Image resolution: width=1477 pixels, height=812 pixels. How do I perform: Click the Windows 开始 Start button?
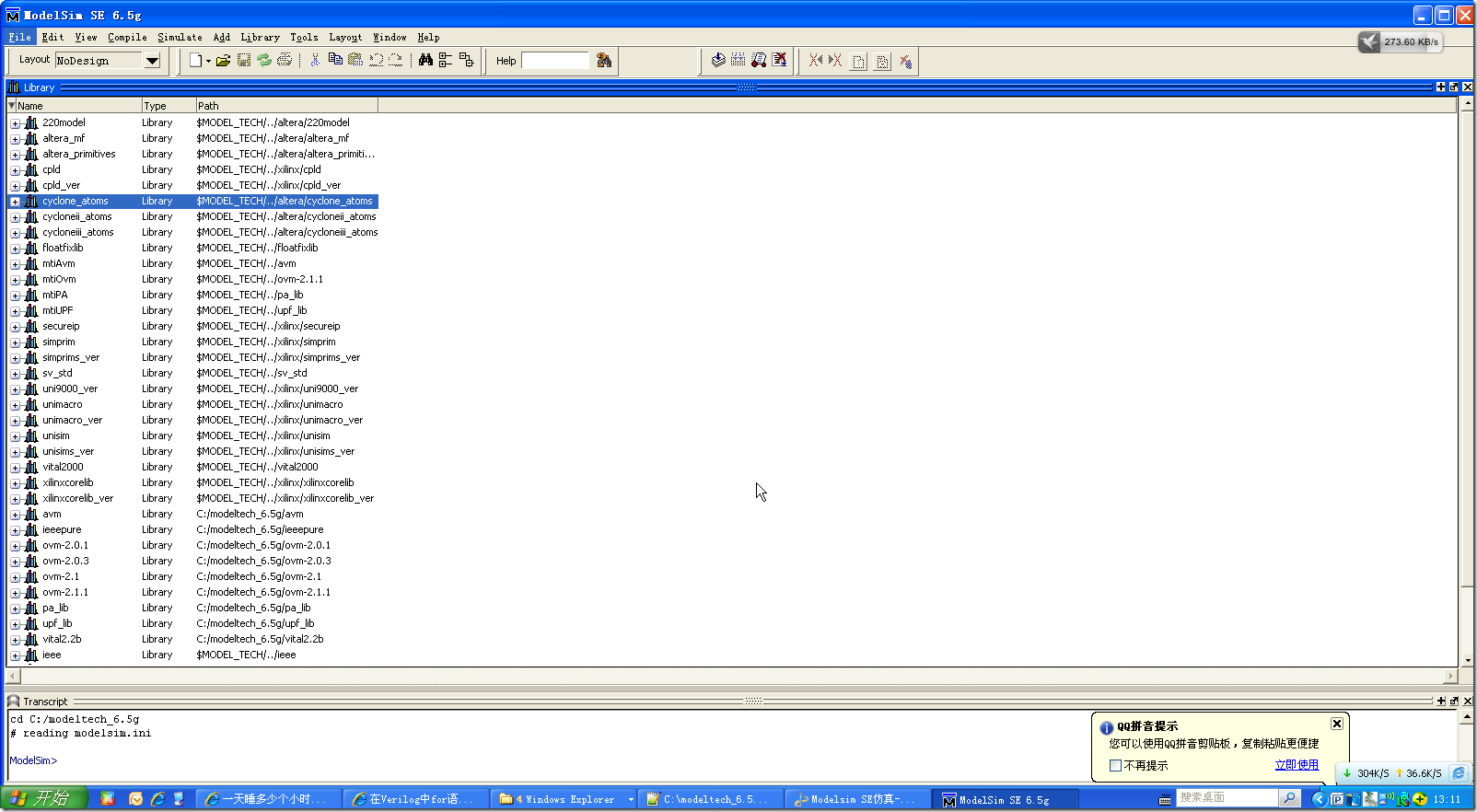click(44, 799)
